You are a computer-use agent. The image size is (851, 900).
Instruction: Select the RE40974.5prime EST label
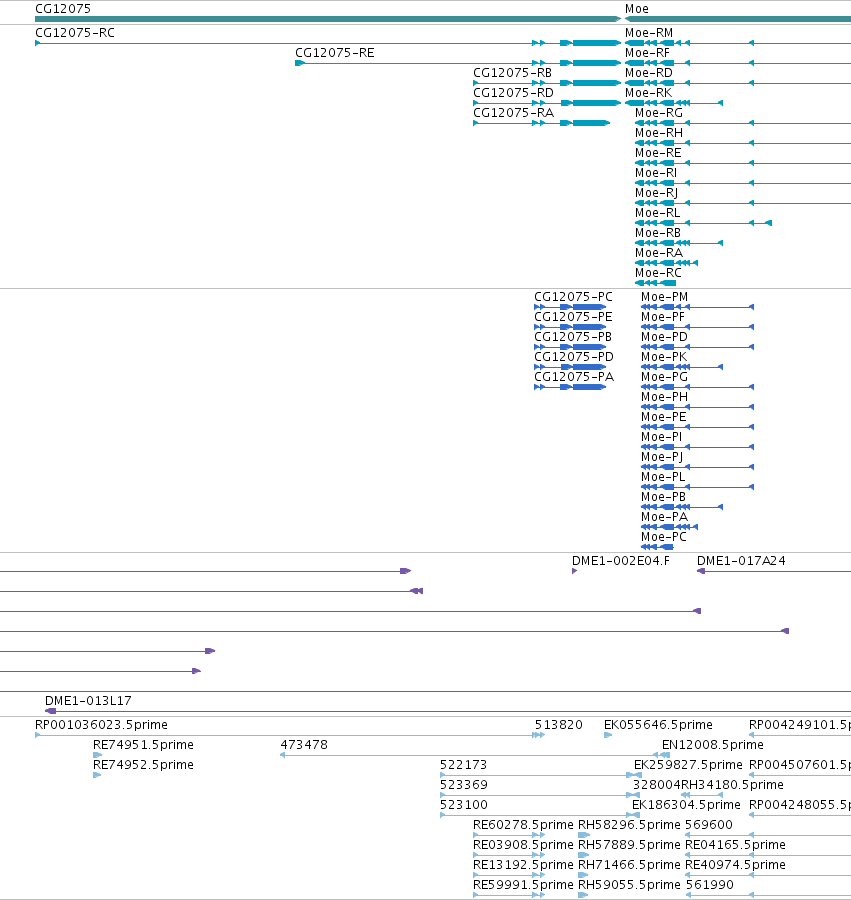coord(735,865)
